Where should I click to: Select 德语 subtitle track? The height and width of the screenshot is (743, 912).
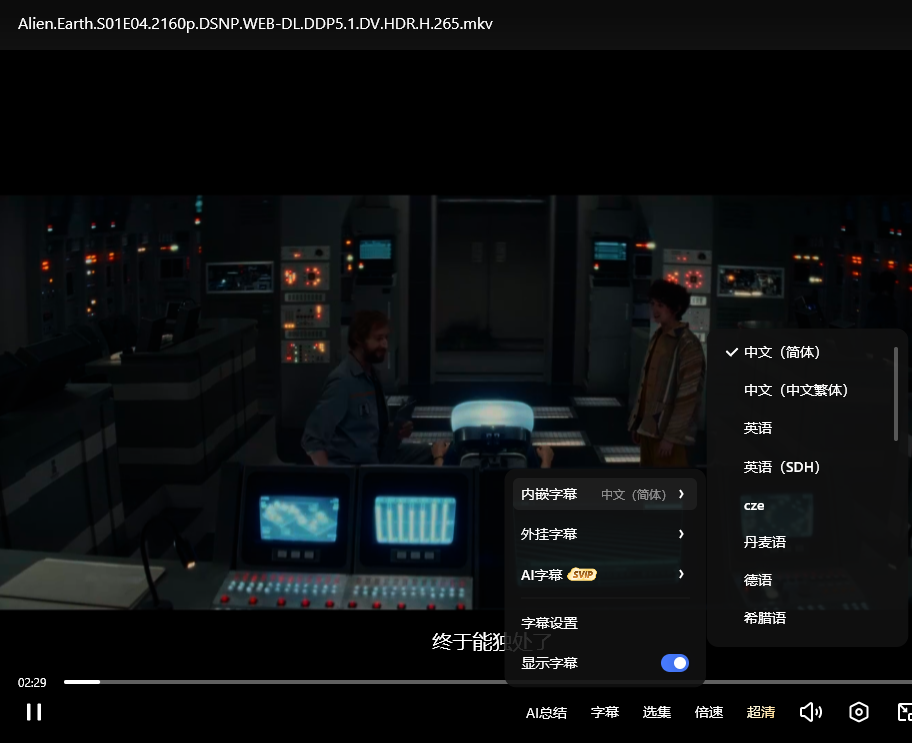pyautogui.click(x=758, y=580)
